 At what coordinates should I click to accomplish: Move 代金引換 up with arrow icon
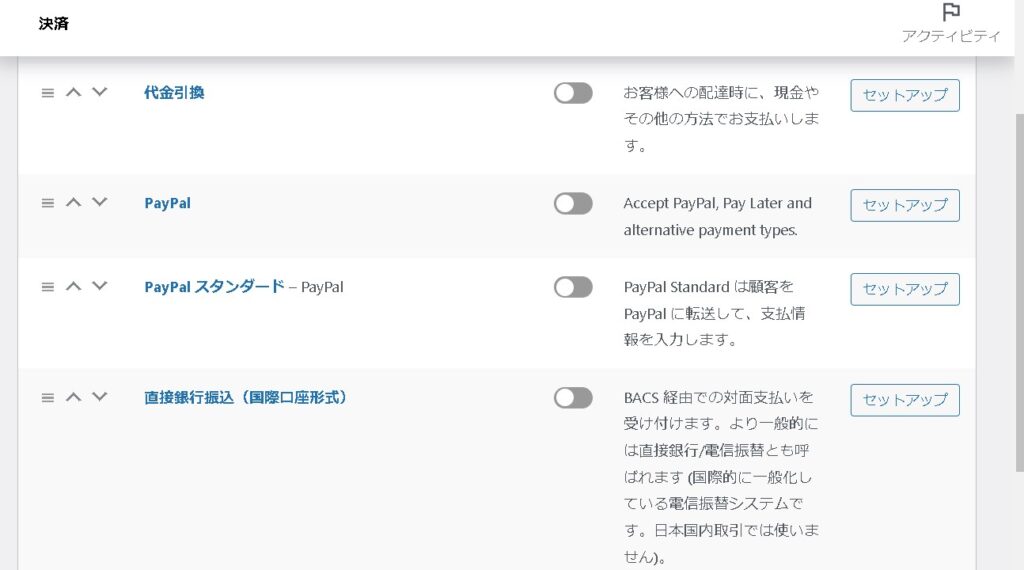(73, 92)
